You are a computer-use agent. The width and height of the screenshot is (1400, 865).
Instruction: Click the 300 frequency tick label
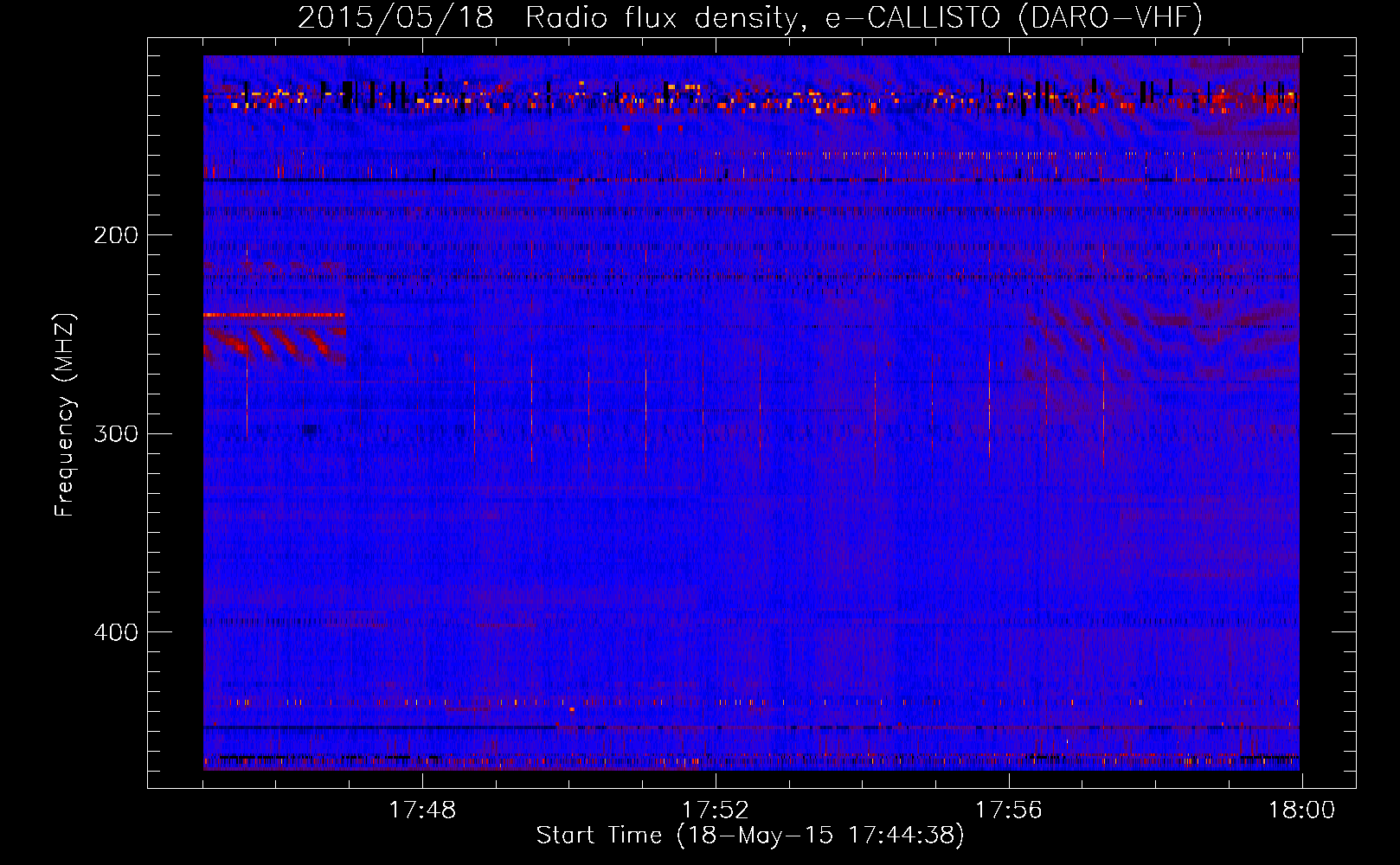116,433
